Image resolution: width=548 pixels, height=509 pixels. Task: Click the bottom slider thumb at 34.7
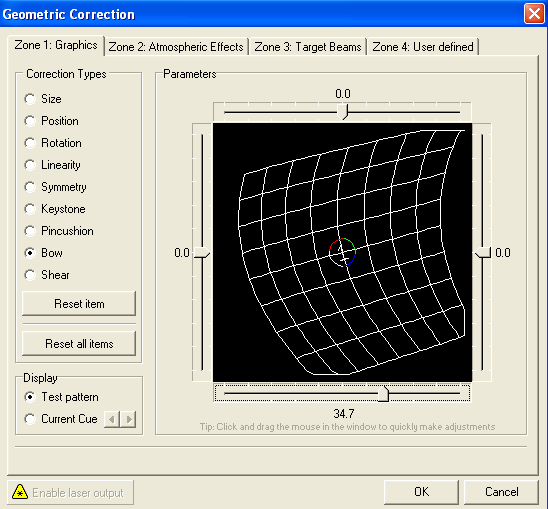click(x=383, y=394)
